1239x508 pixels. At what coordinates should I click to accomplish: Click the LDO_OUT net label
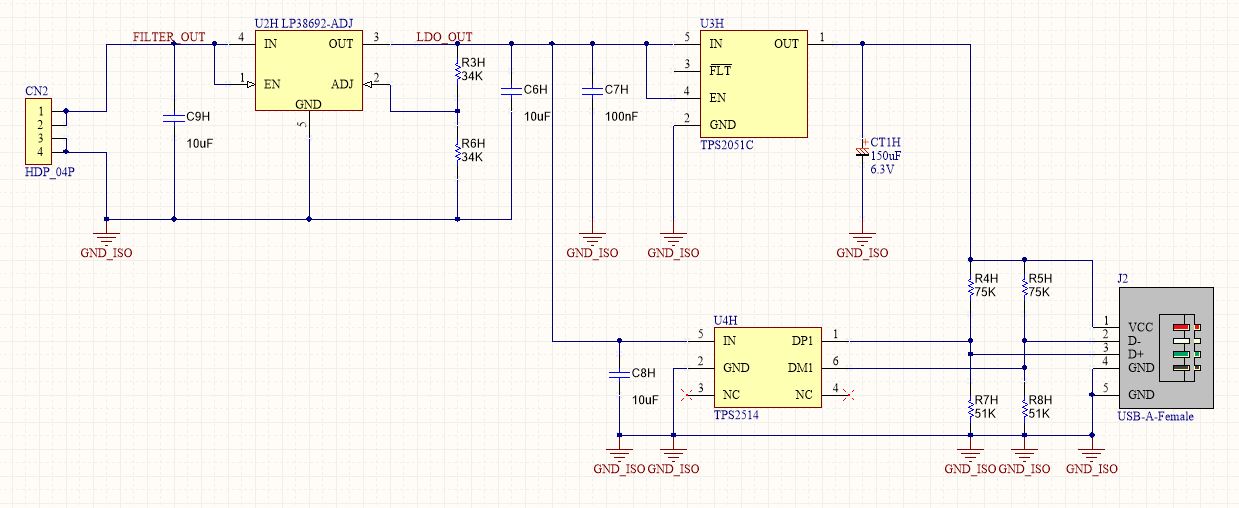tap(444, 37)
